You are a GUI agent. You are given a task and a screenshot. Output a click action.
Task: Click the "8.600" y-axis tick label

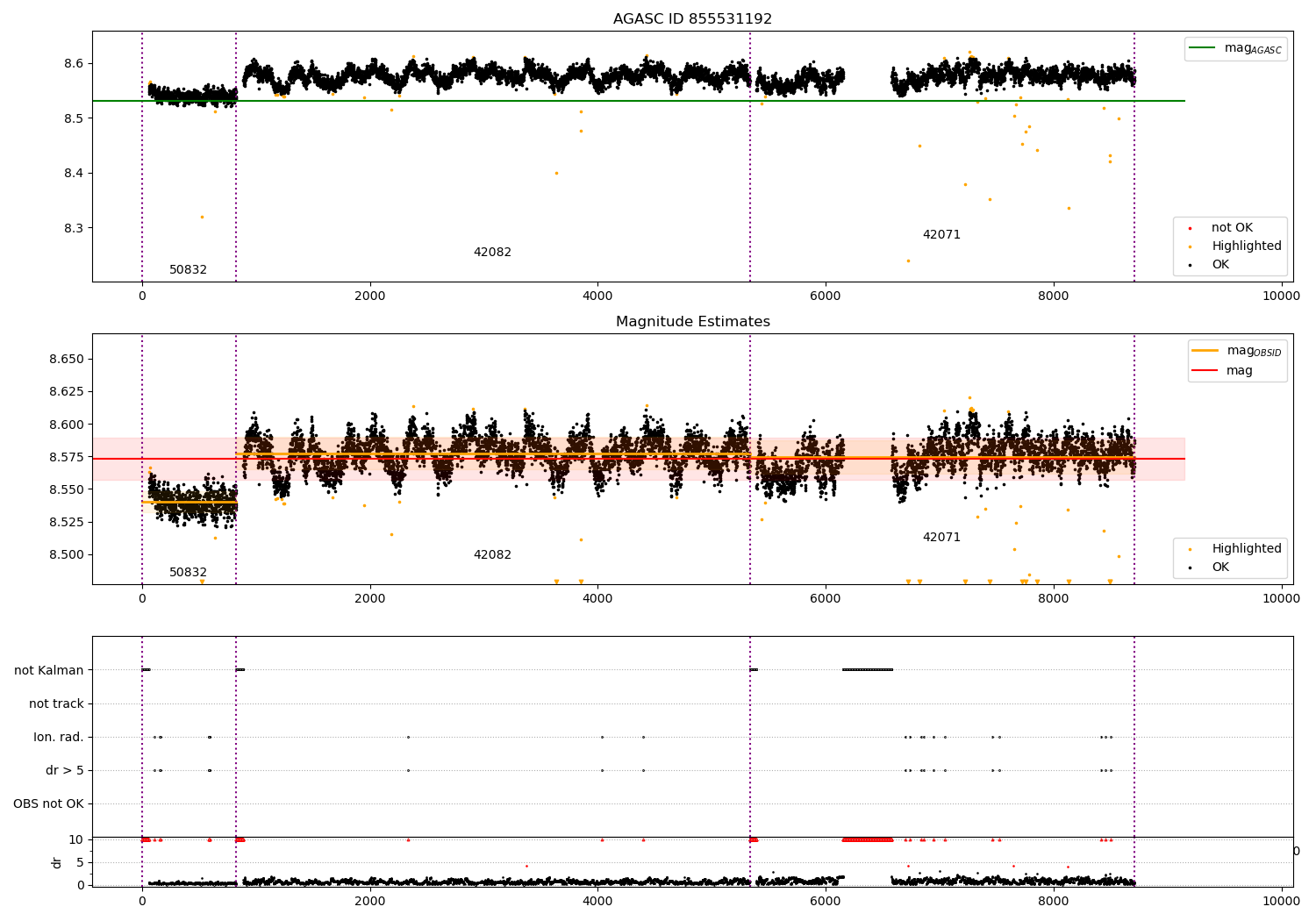pos(67,425)
